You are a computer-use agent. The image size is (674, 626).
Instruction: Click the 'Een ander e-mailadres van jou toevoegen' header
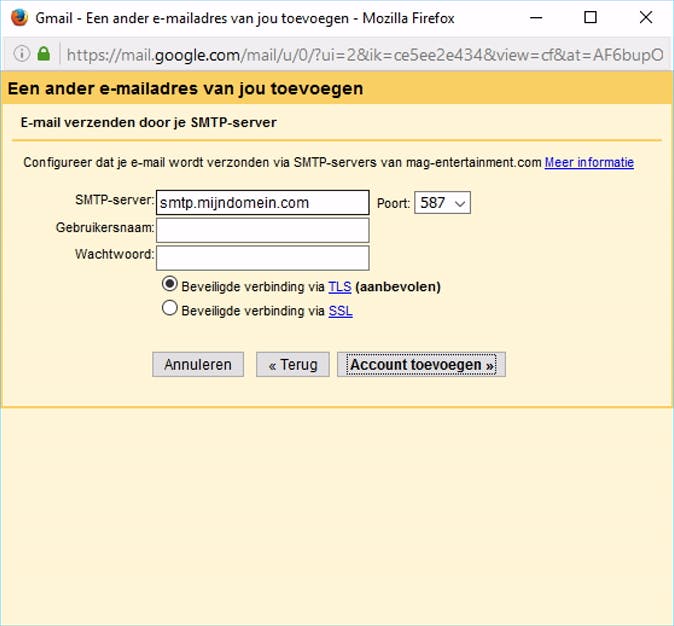click(185, 89)
